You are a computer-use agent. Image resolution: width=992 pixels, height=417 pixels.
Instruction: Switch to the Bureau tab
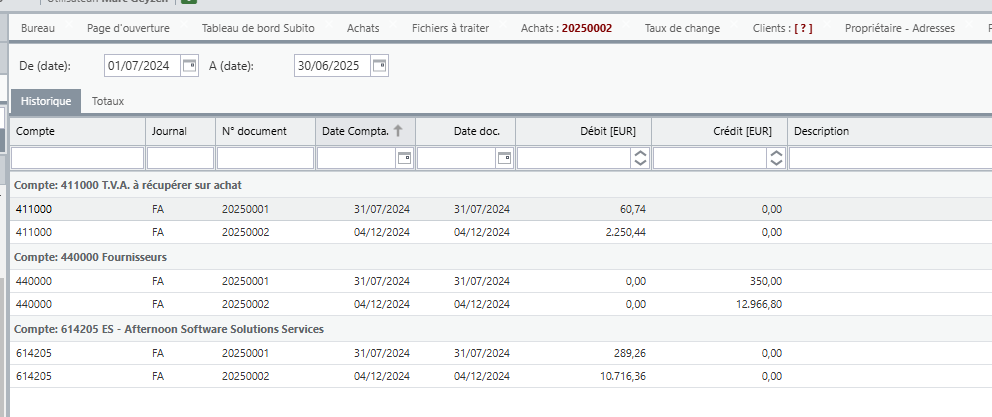pos(38,28)
